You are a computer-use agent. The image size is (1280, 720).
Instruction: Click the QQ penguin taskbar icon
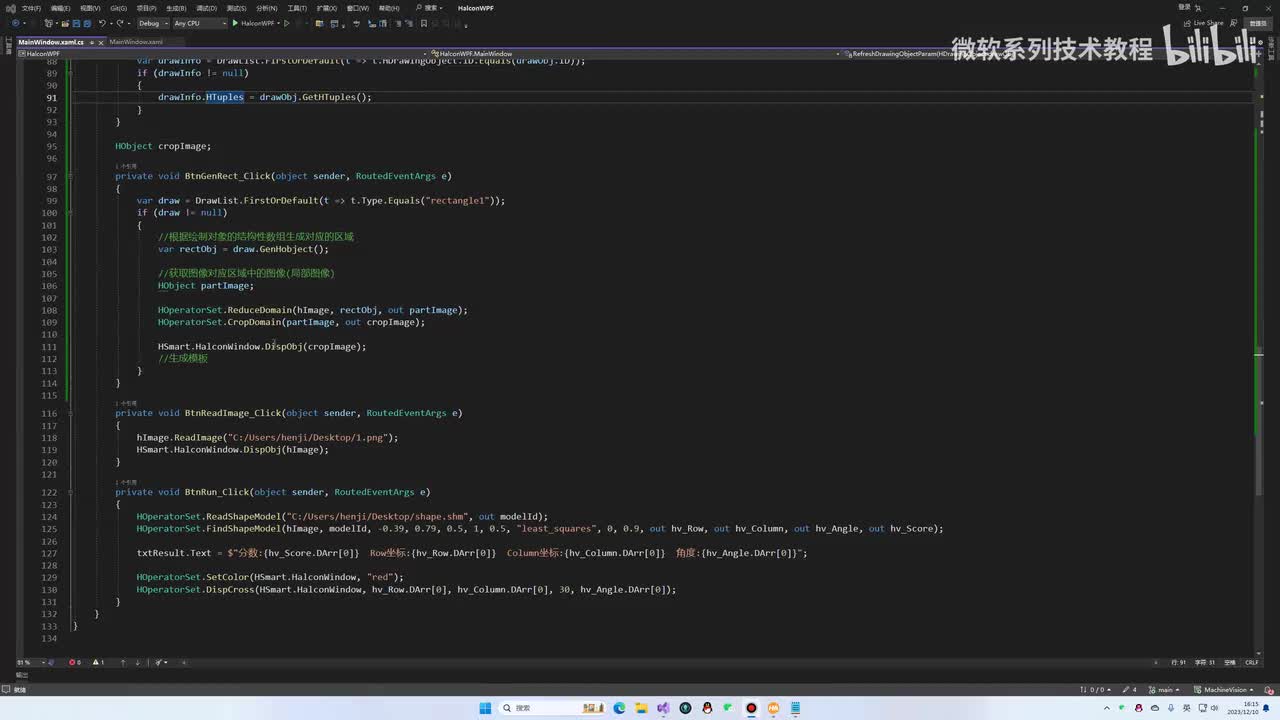[x=707, y=708]
